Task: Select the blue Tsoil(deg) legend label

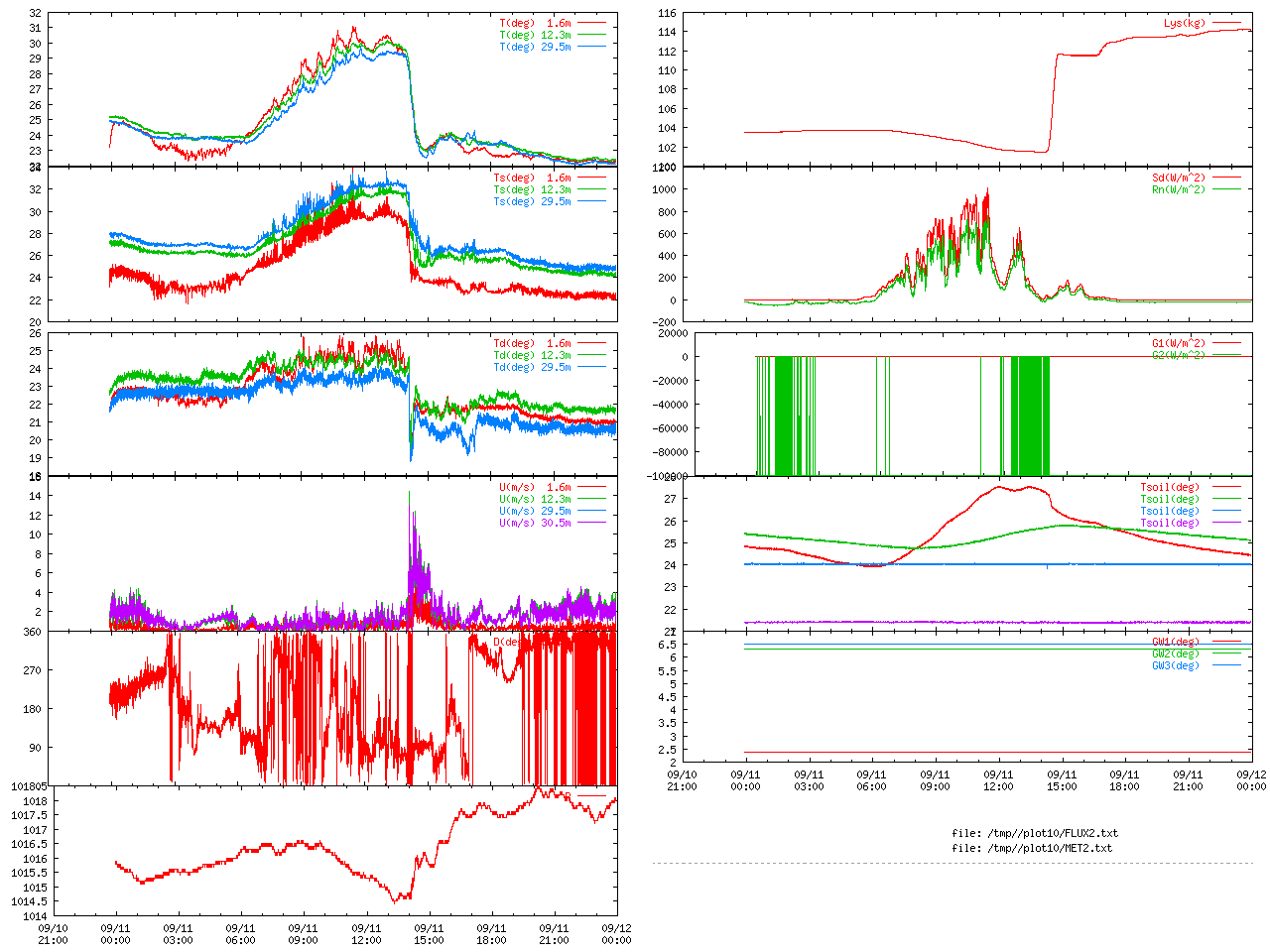Action: (1170, 512)
